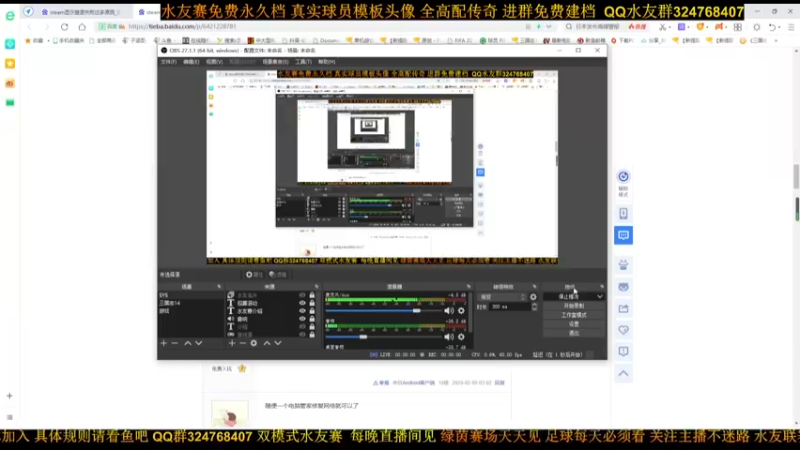Toggle visibility of the topmost OBS source
Image resolution: width=800 pixels, height=450 pixels.
(x=302, y=295)
